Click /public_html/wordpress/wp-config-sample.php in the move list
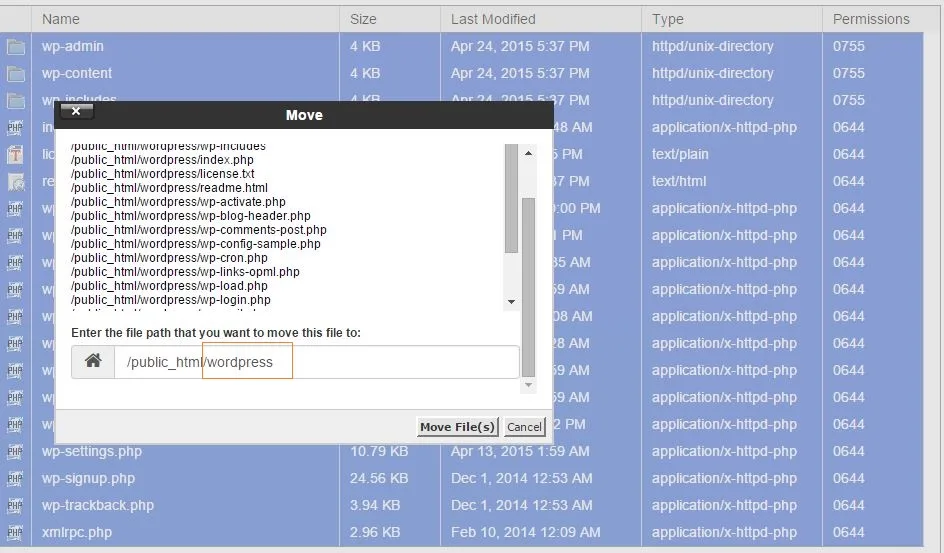Image resolution: width=944 pixels, height=553 pixels. pyautogui.click(x=196, y=244)
